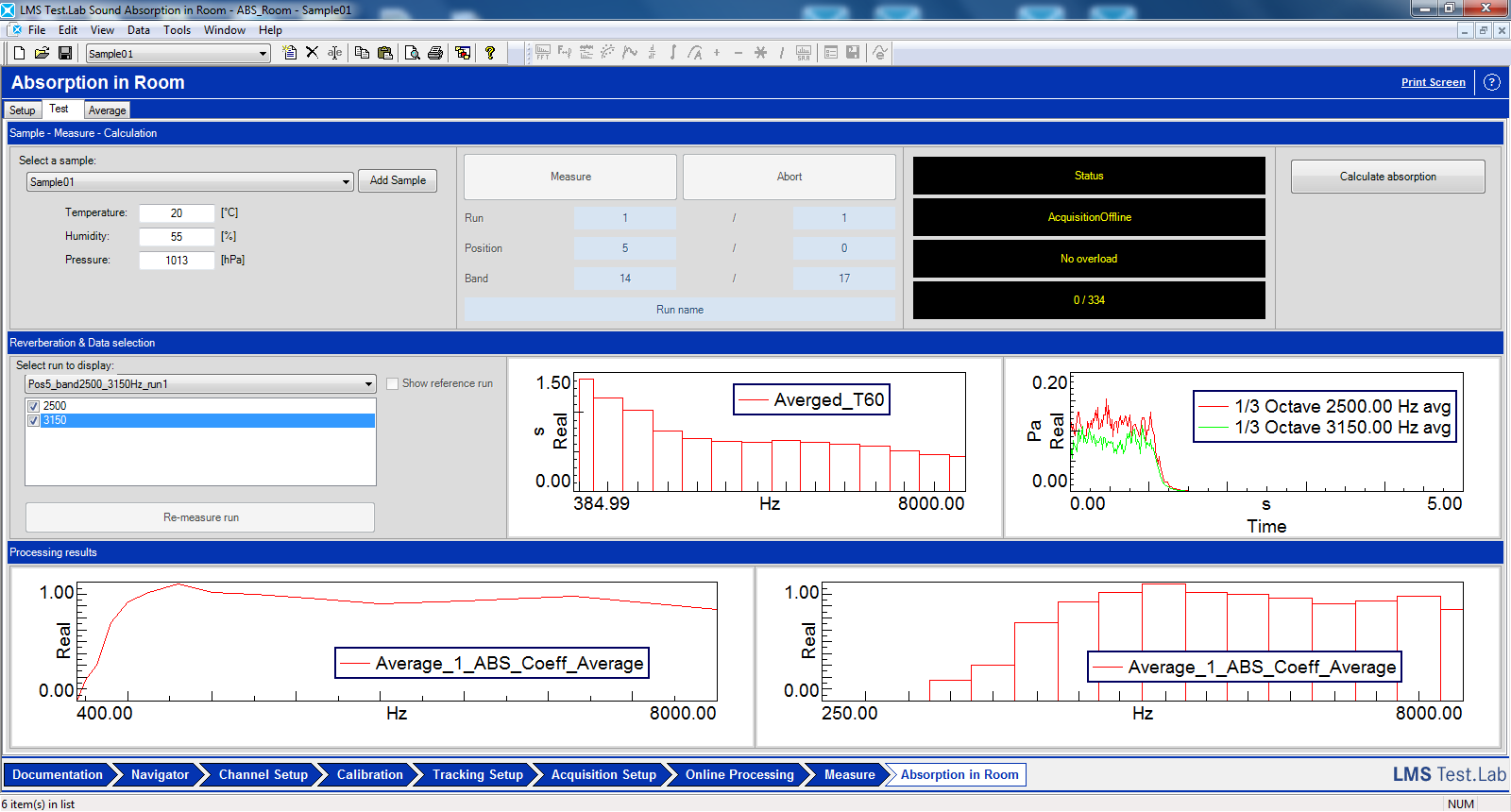Viewport: 1511px width, 812px height.
Task: Click the Re-measure run button
Action: [200, 517]
